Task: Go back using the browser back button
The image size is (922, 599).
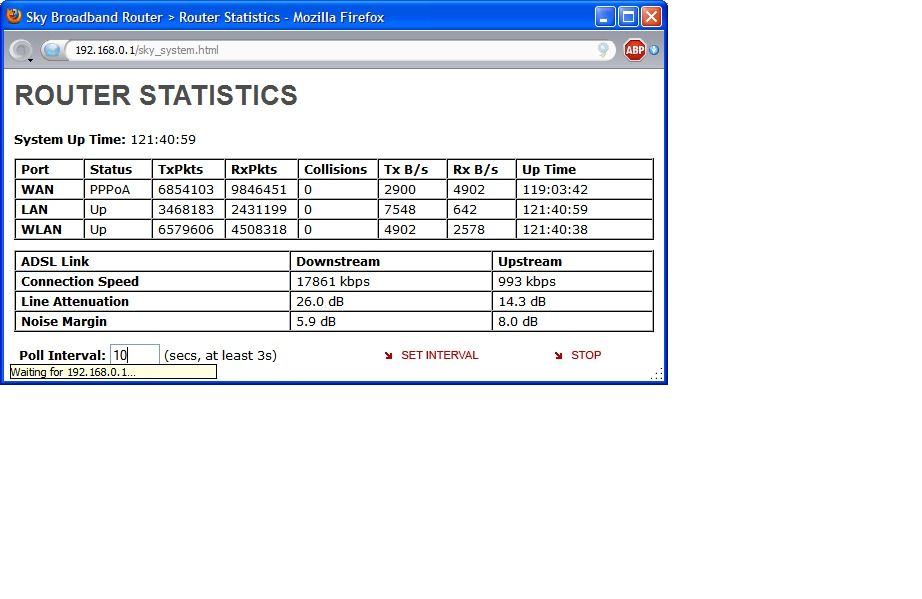Action: (19, 50)
